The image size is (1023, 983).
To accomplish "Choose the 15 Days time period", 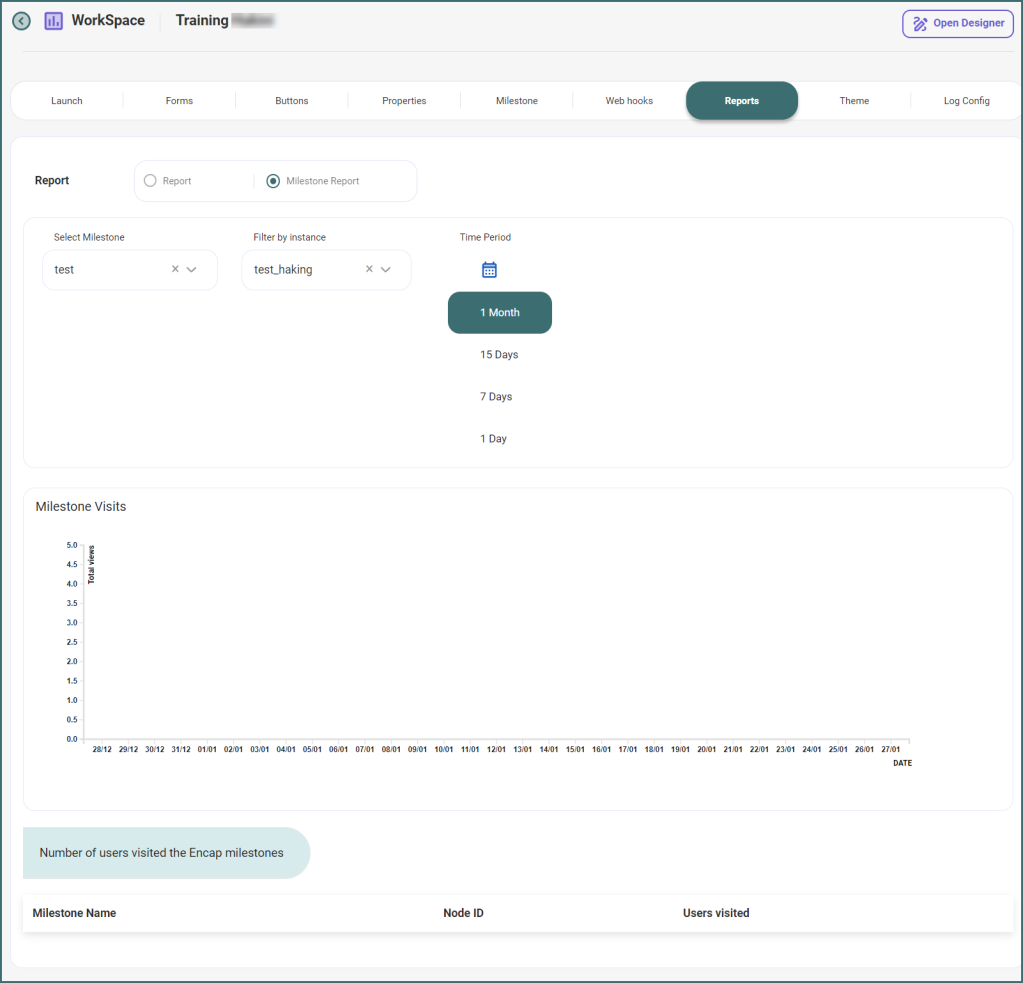I will (x=499, y=355).
